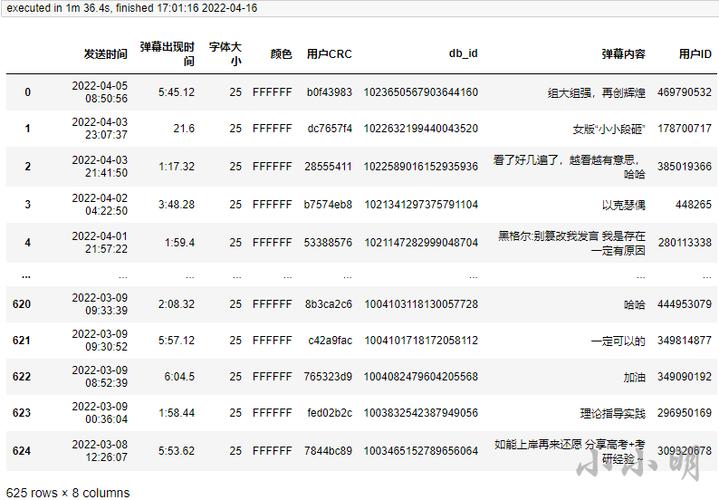Click the db_id column header
This screenshot has height=500, width=719.
[x=463, y=53]
